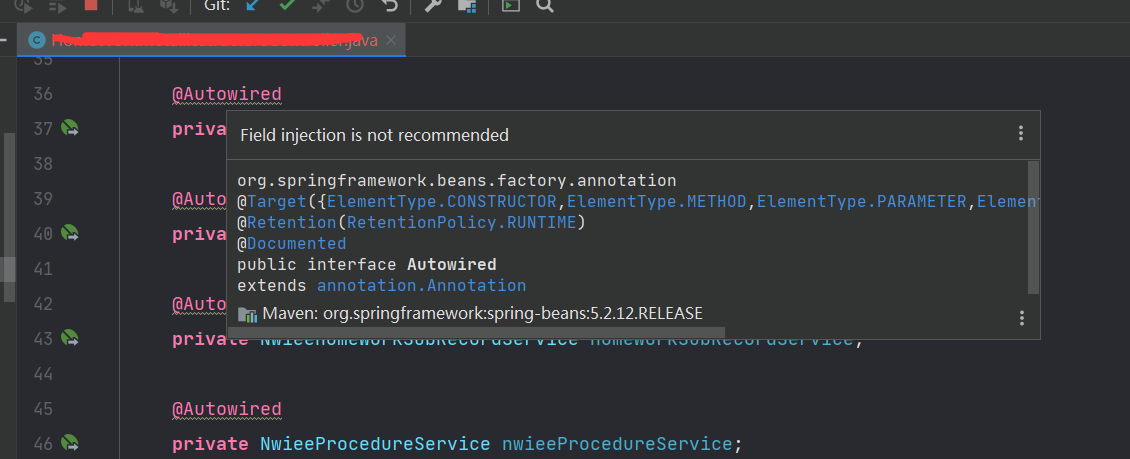Click line number 38 in gutter
Screen dimensions: 1130x459
tap(43, 164)
